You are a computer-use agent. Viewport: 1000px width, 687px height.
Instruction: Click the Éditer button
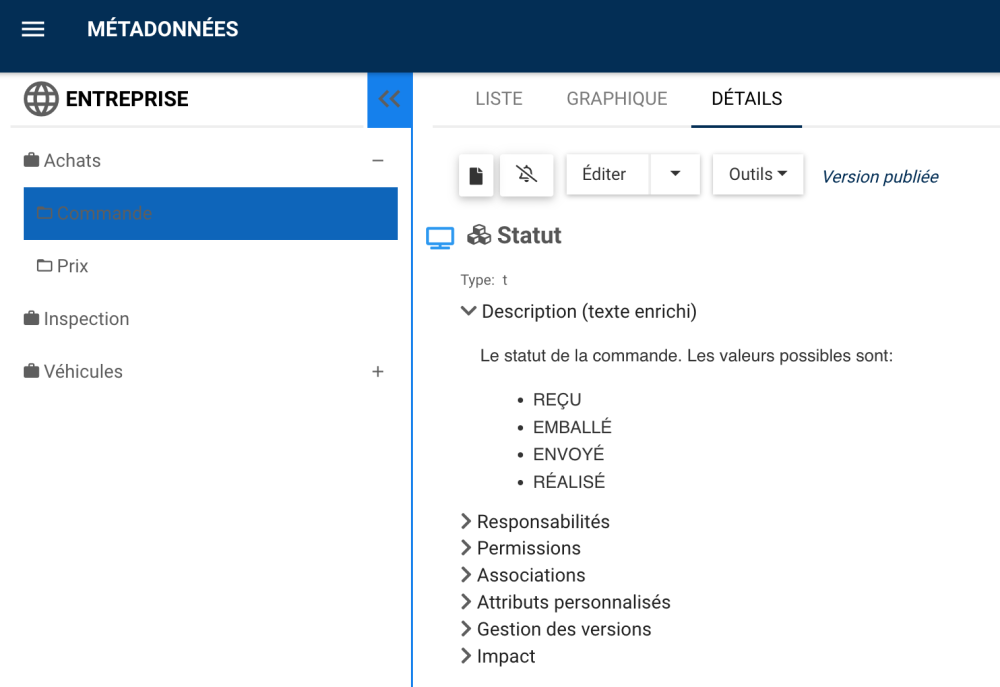[604, 174]
